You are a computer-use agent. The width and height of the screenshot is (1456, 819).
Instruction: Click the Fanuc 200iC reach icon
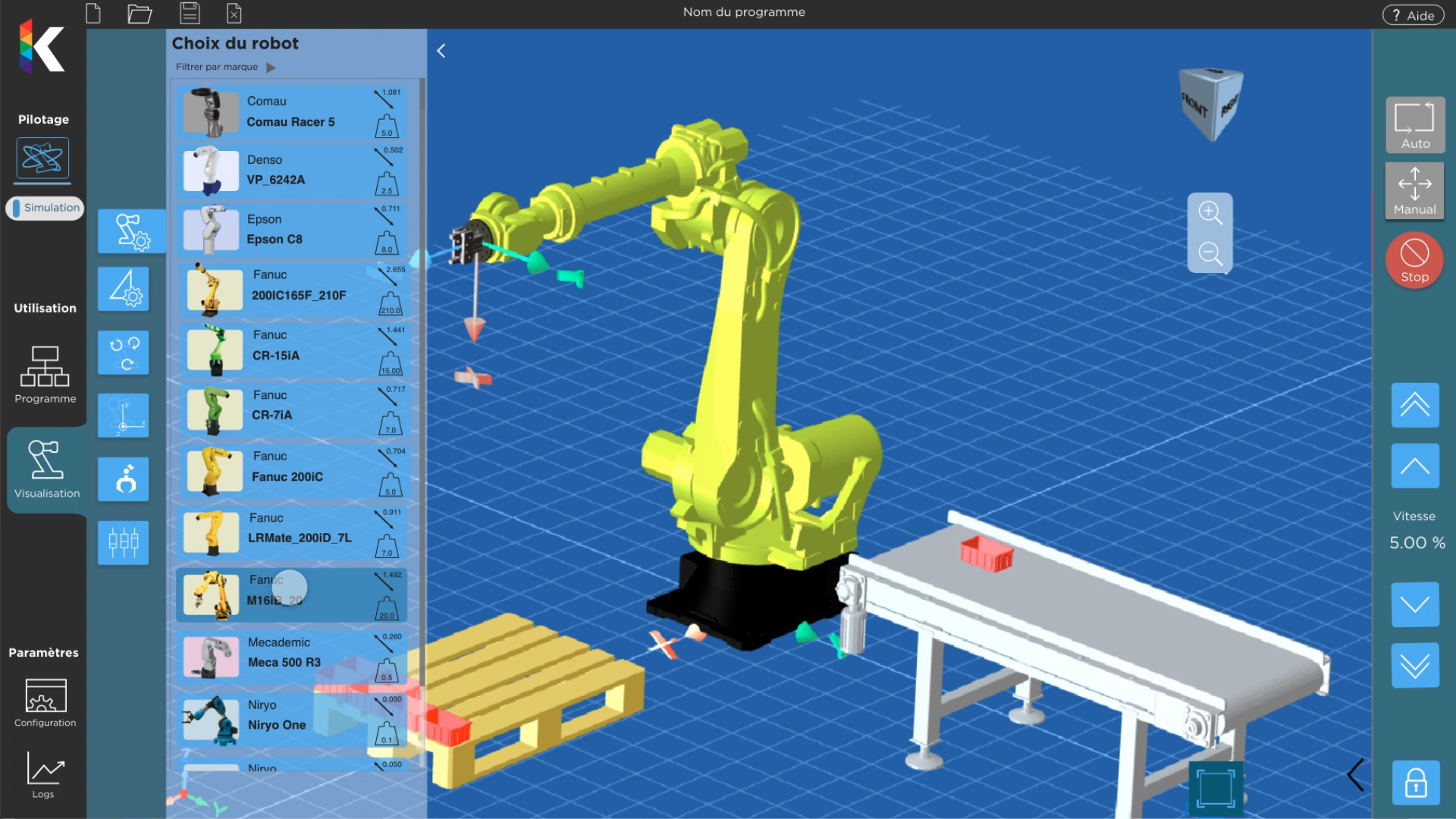(388, 457)
